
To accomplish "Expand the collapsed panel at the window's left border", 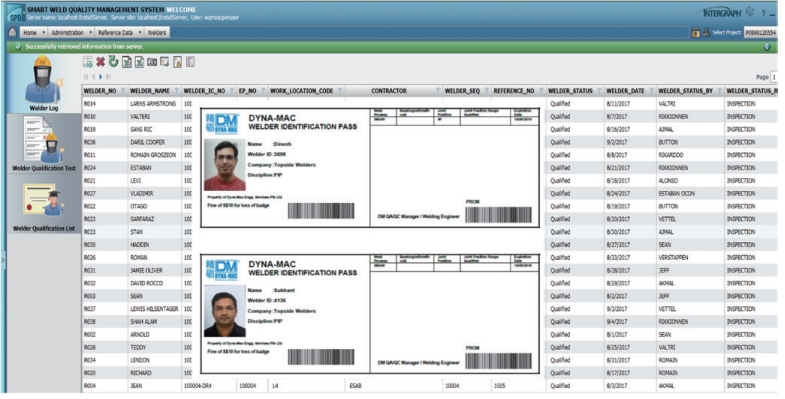I will tap(3, 260).
